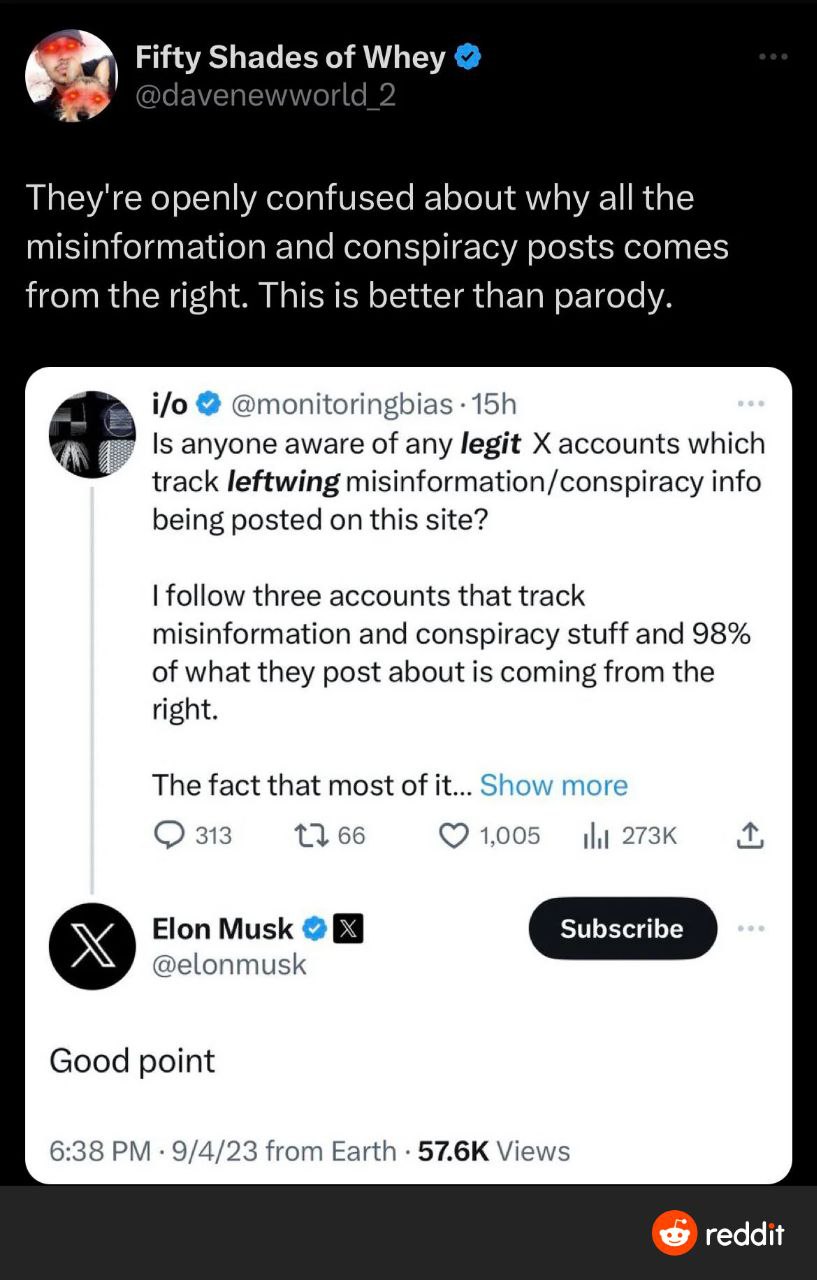Screen dimensions: 817x1280
Task: Click the share upload arrow icon
Action: tap(751, 835)
